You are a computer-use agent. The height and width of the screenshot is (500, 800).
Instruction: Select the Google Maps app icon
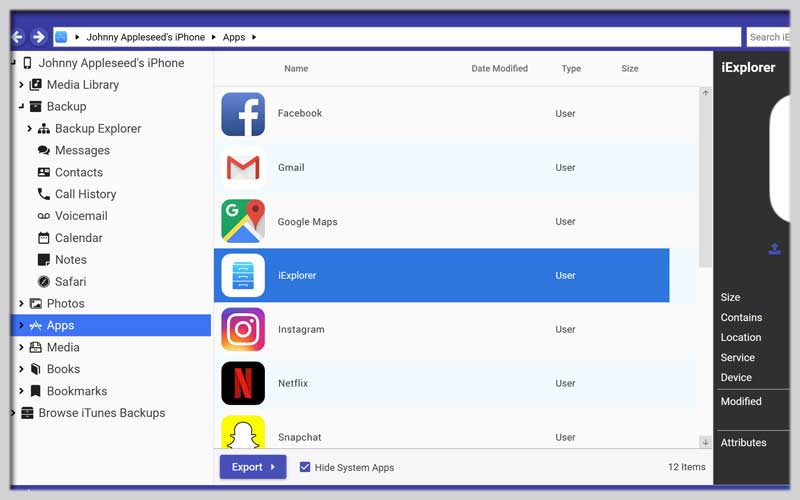[x=243, y=221]
